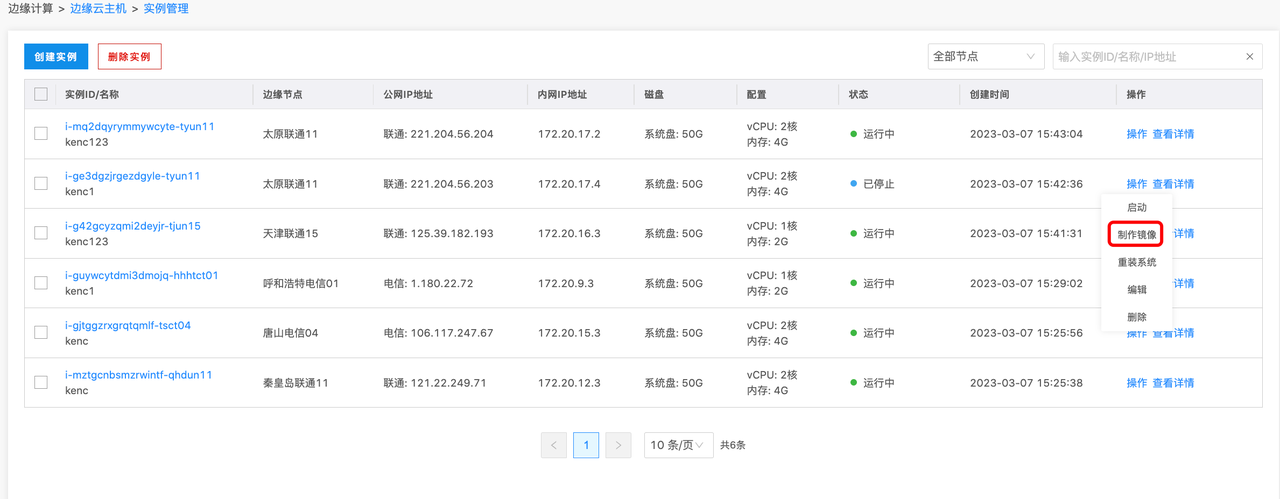Open instance link i-g42gcyzqmi2deyjr-tjun15
This screenshot has width=1280, height=499.
pyautogui.click(x=132, y=226)
